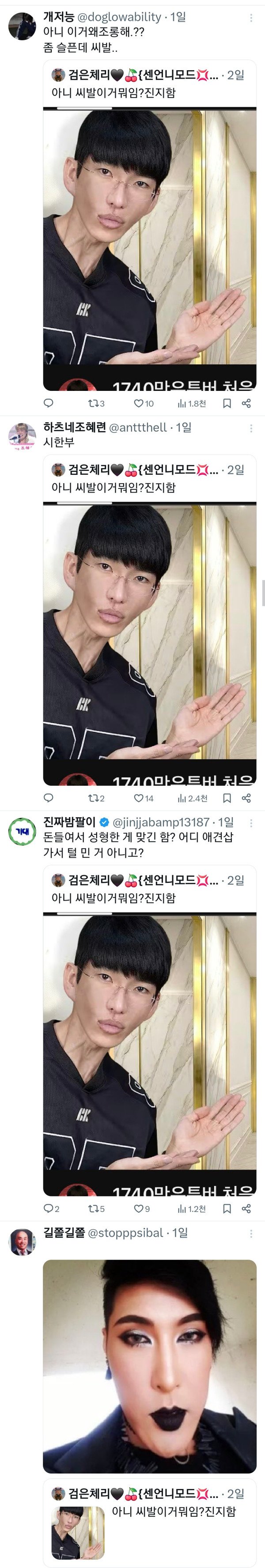Like the tweet with 10 likes

pos(144,403)
